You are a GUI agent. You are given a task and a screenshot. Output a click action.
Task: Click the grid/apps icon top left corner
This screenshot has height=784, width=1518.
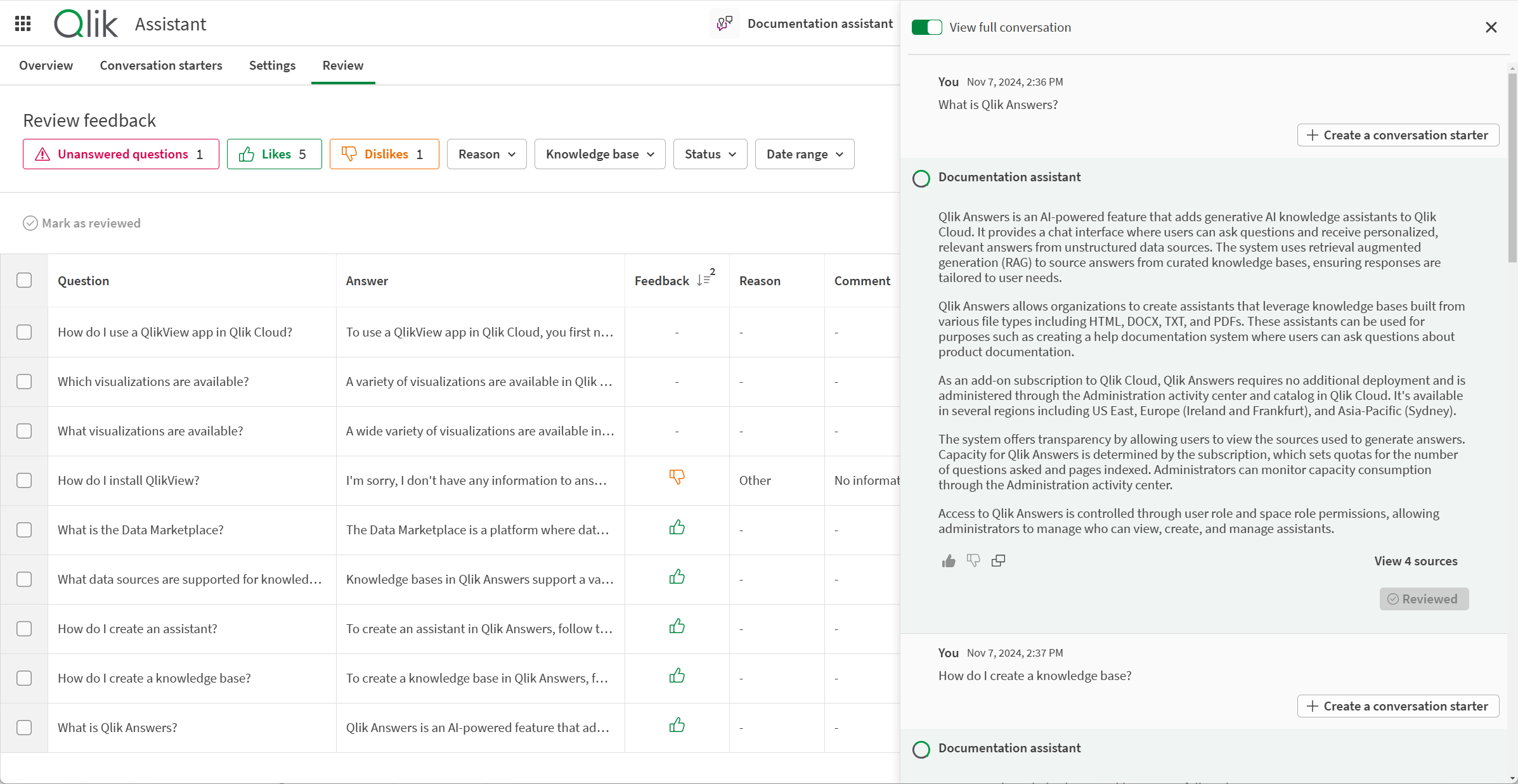(22, 24)
